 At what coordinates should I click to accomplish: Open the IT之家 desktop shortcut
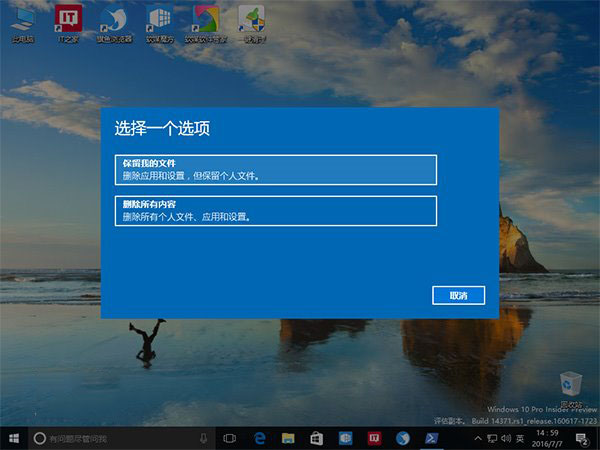[68, 24]
